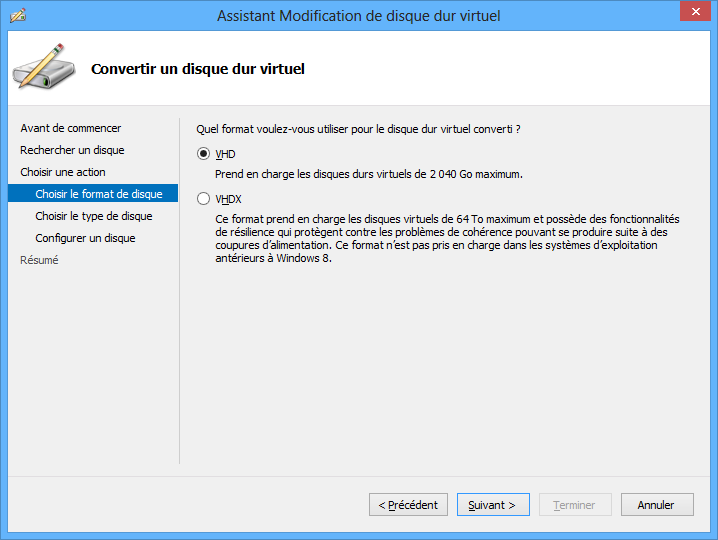This screenshot has width=718, height=540.
Task: Click the "Résumé" step in the sidebar
Action: (39, 260)
